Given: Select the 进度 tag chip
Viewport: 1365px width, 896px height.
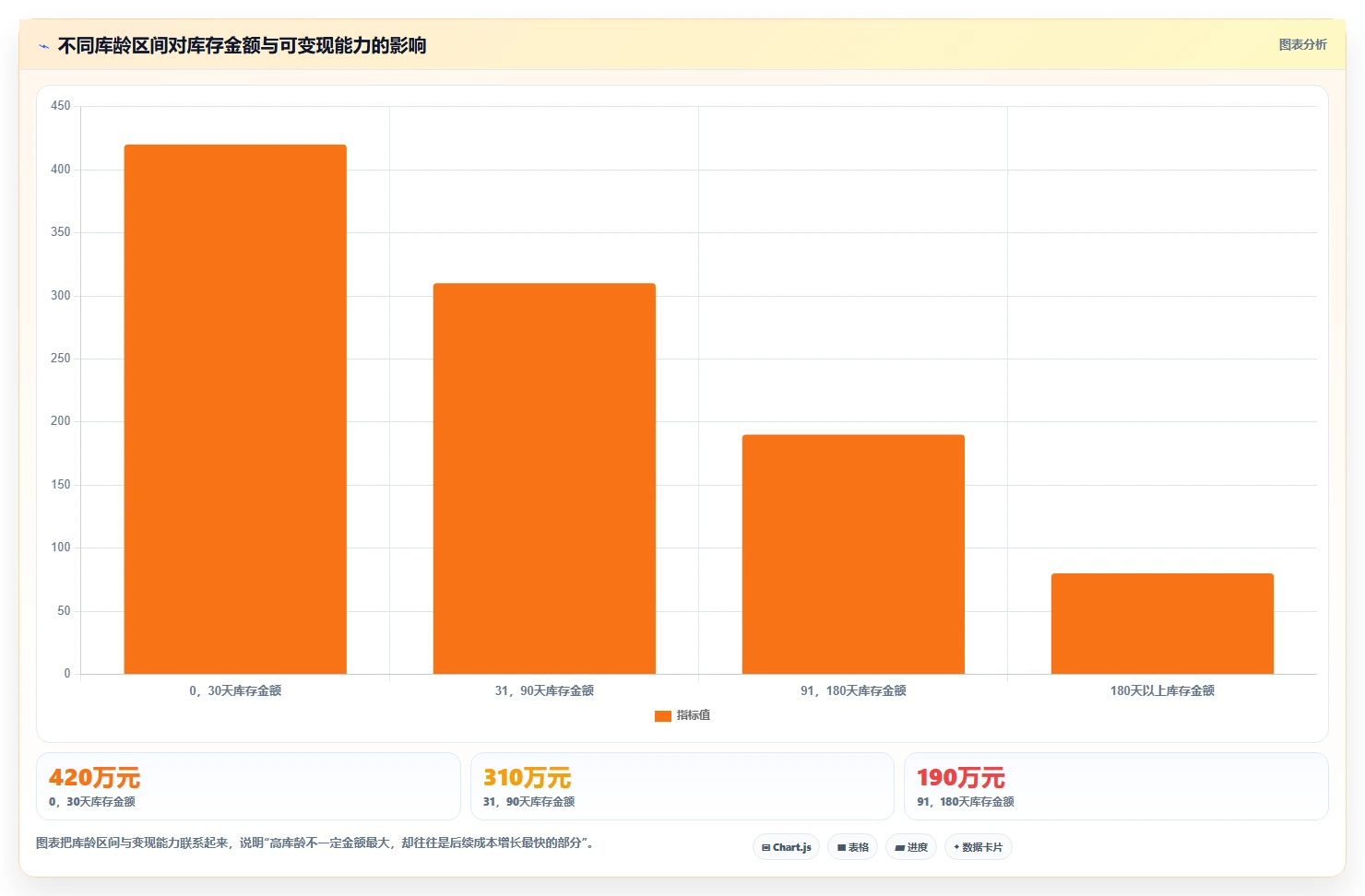Looking at the screenshot, I should (x=911, y=847).
